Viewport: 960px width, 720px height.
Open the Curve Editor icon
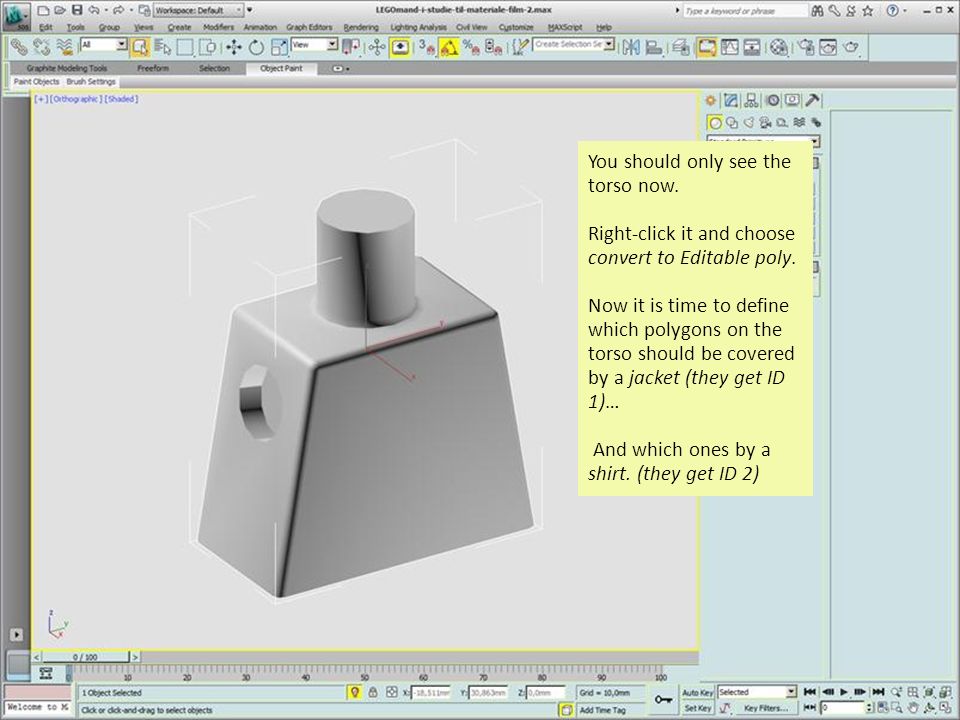coord(729,47)
